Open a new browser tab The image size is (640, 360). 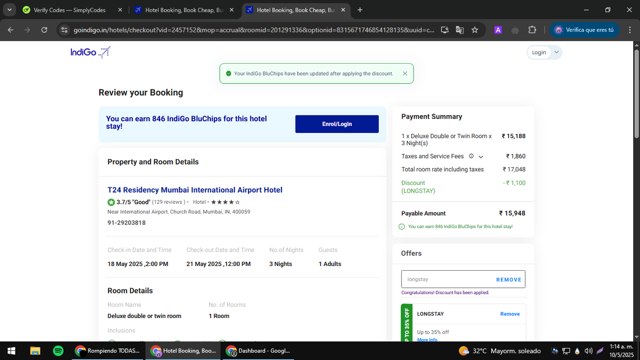[x=360, y=10]
